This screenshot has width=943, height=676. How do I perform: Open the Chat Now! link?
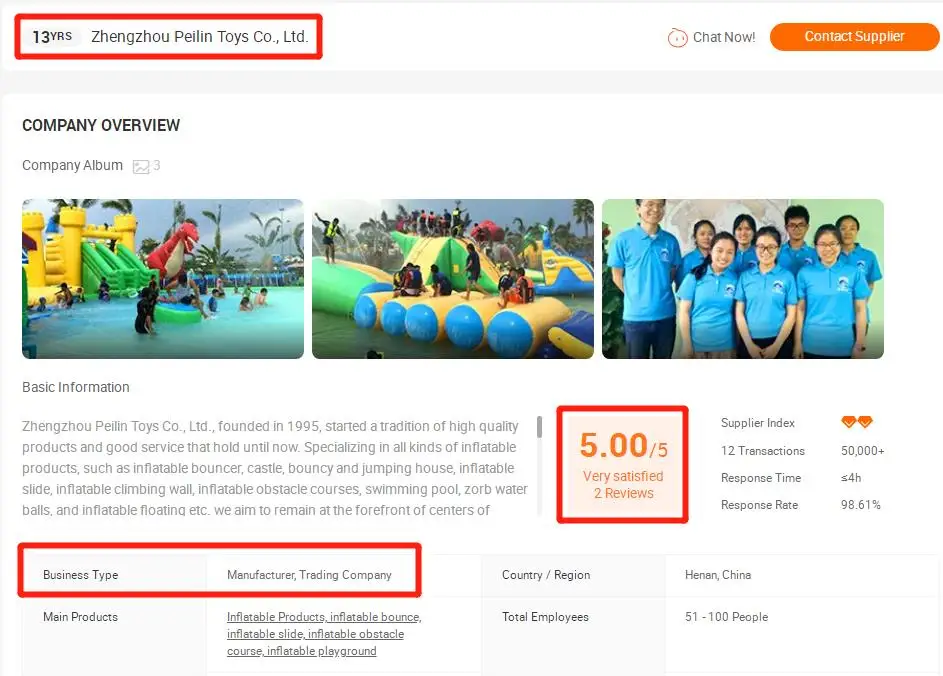(723, 37)
